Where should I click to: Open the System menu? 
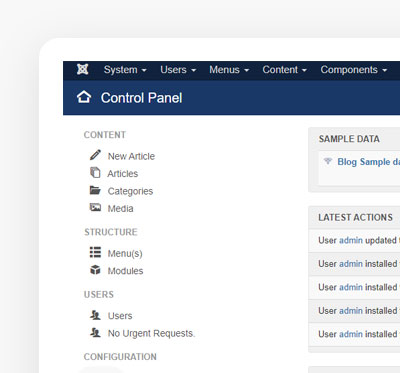pos(125,70)
